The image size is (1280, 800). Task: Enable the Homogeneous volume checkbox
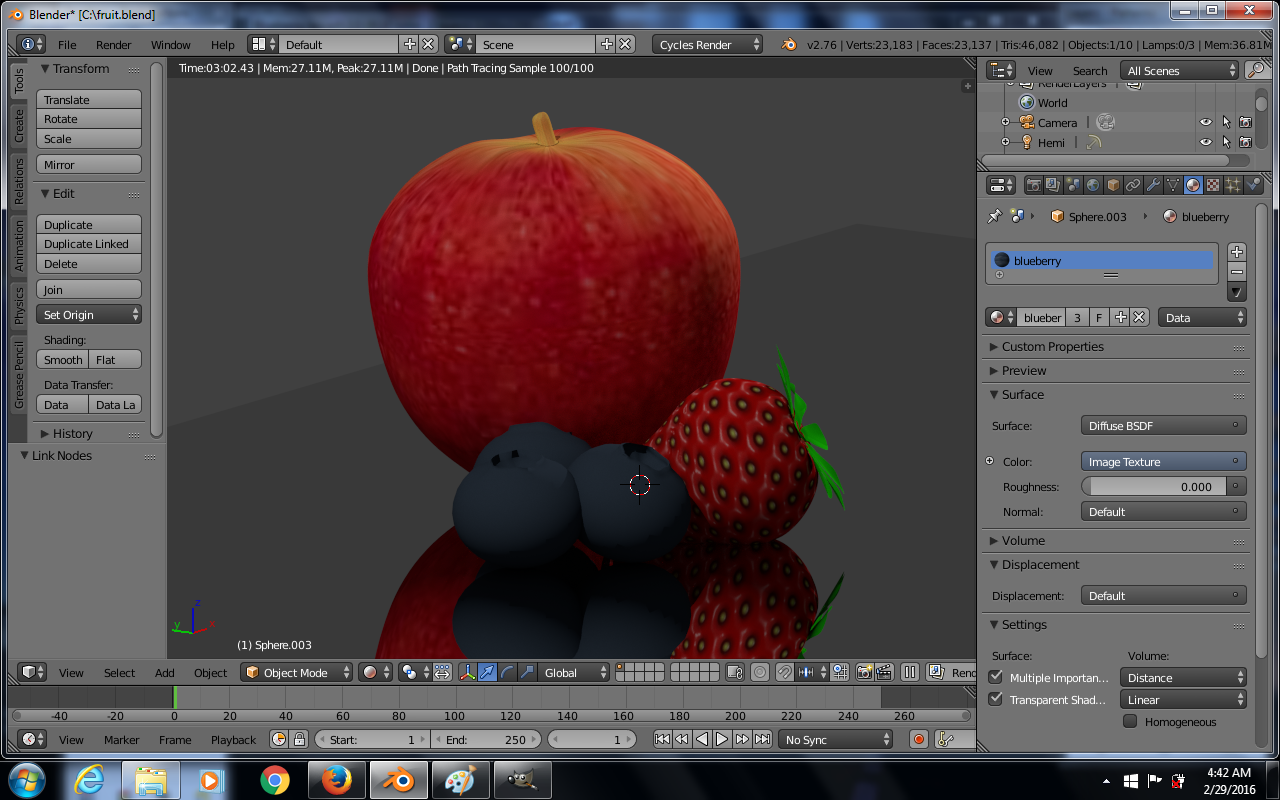pos(1130,721)
